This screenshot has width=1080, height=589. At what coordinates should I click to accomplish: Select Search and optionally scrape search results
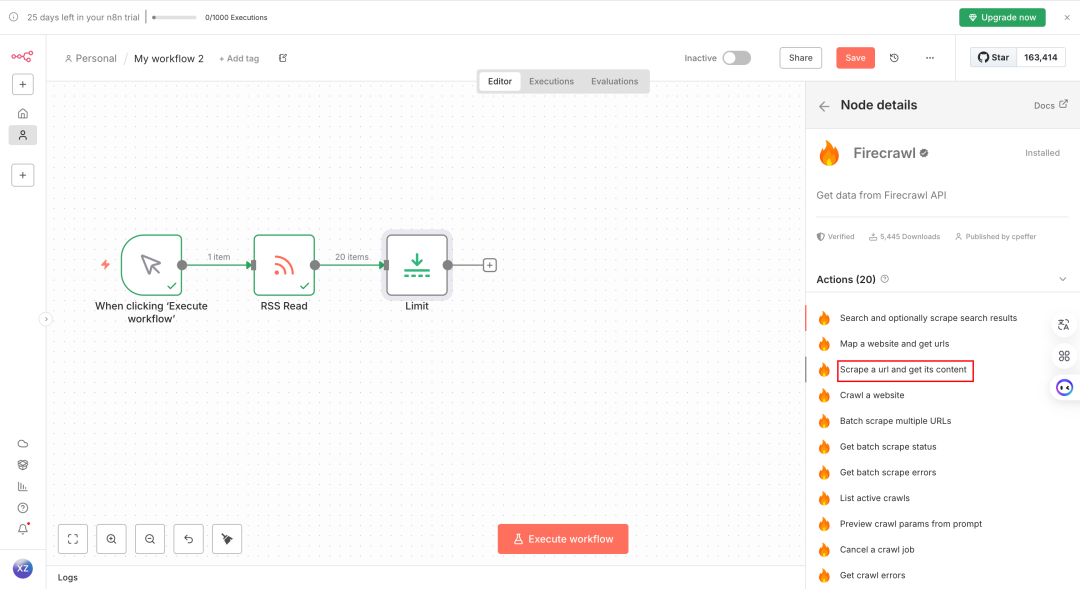click(928, 318)
